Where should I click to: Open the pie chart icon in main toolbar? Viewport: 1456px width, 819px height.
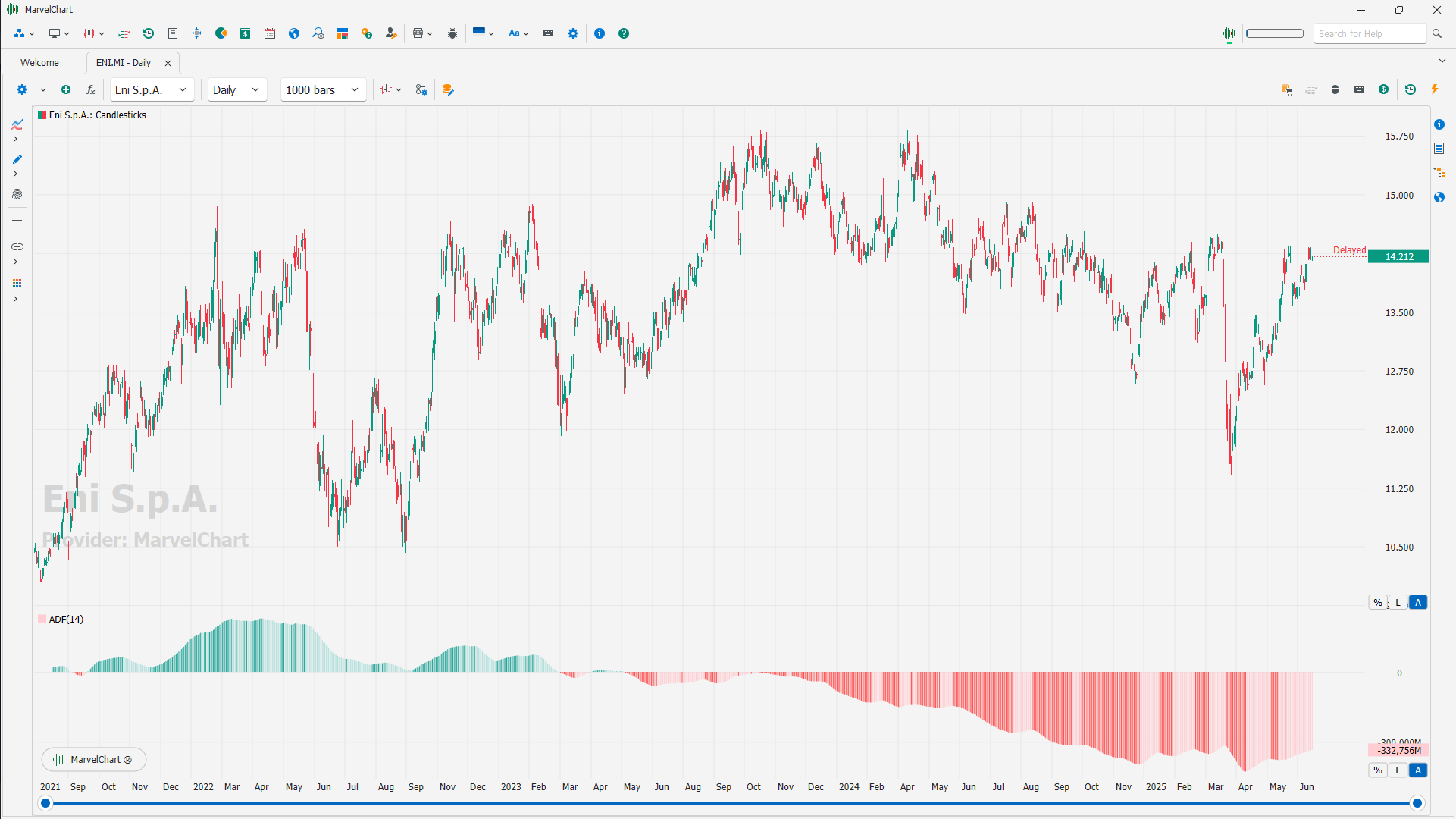pyautogui.click(x=221, y=33)
